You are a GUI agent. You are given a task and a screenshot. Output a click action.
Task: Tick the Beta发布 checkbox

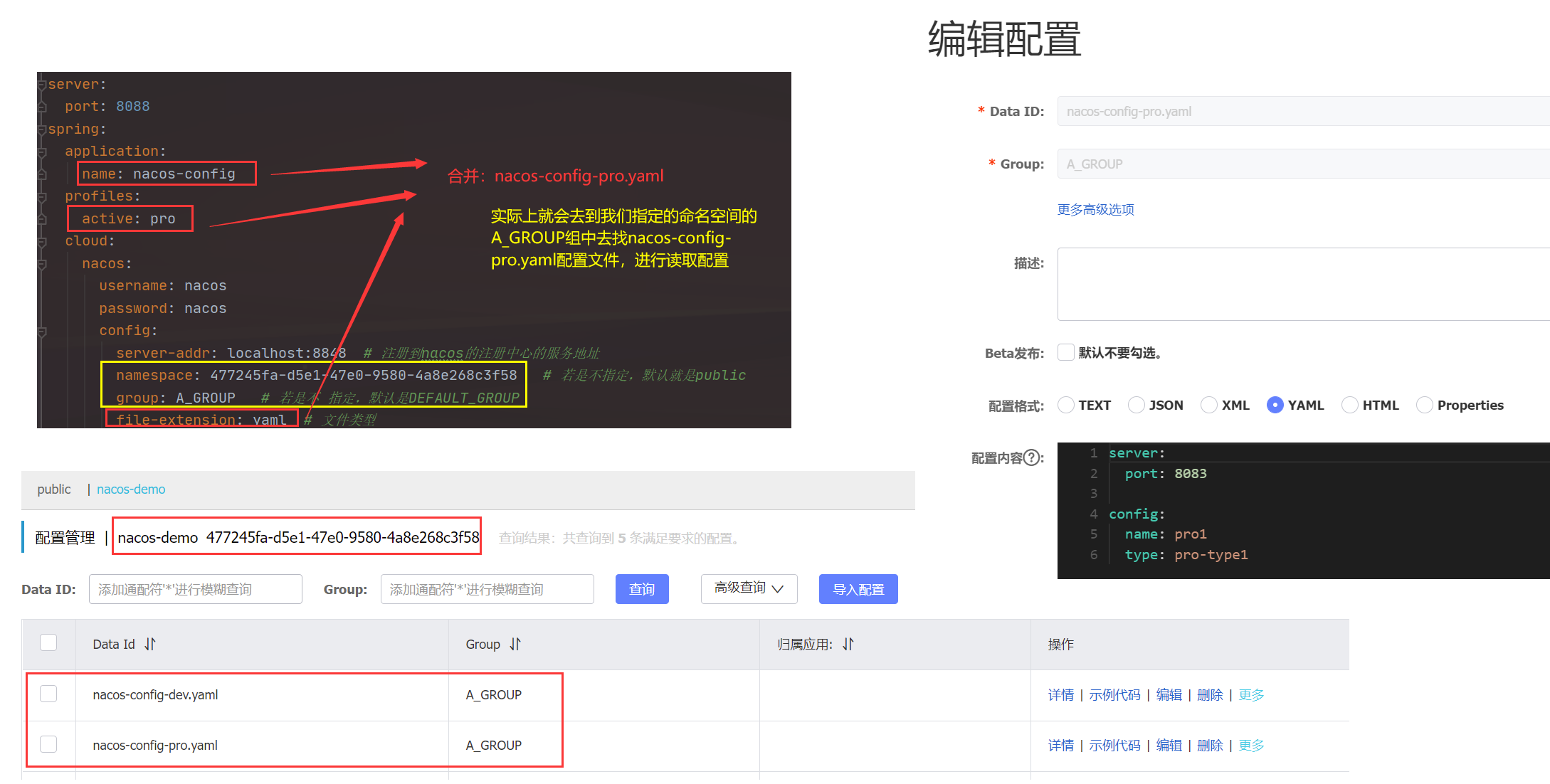click(1065, 352)
